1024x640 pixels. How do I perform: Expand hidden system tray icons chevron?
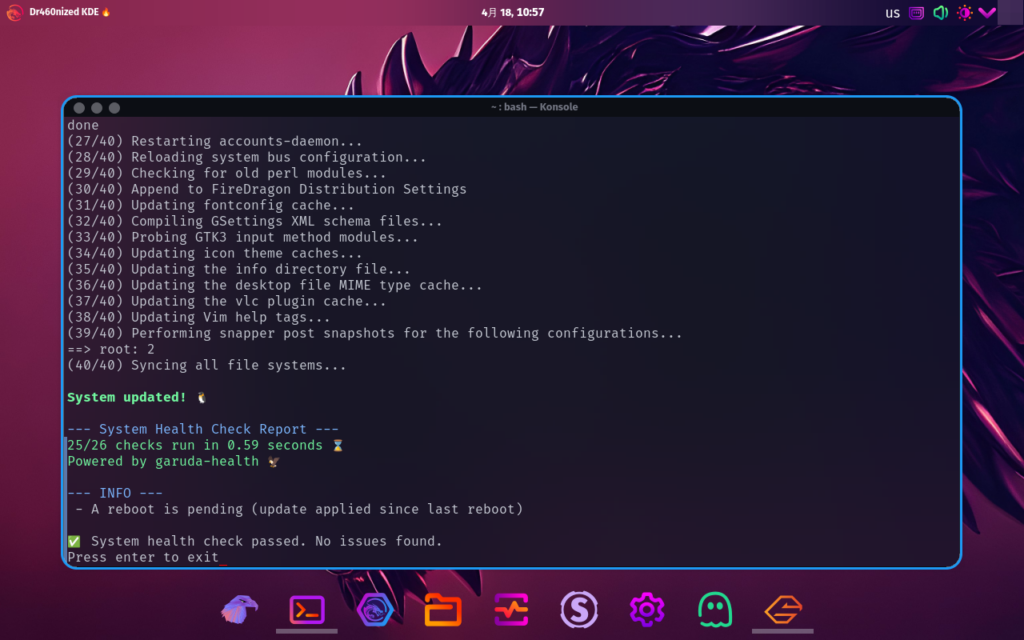[987, 13]
